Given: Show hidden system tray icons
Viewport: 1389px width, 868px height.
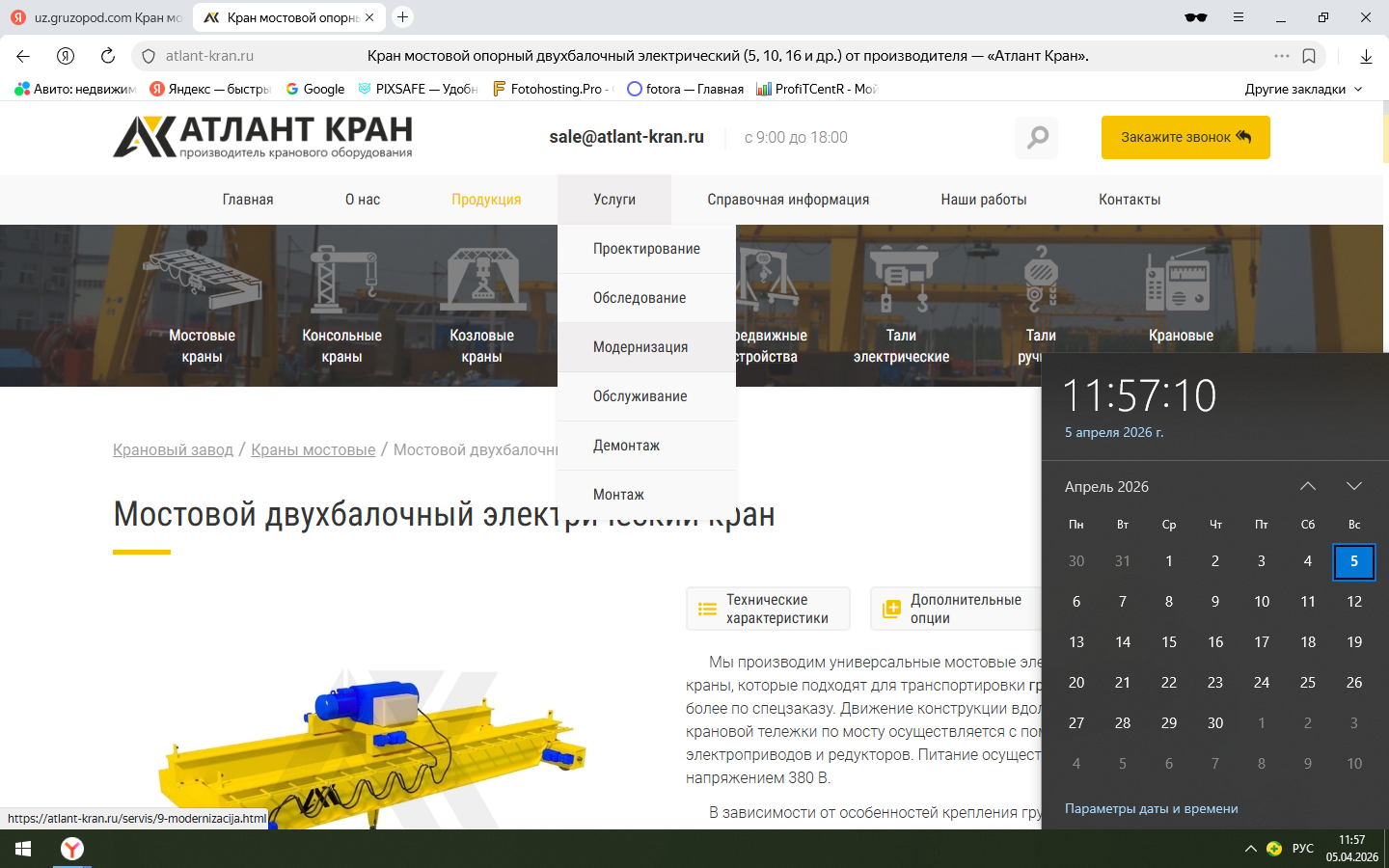Looking at the screenshot, I should (1250, 849).
